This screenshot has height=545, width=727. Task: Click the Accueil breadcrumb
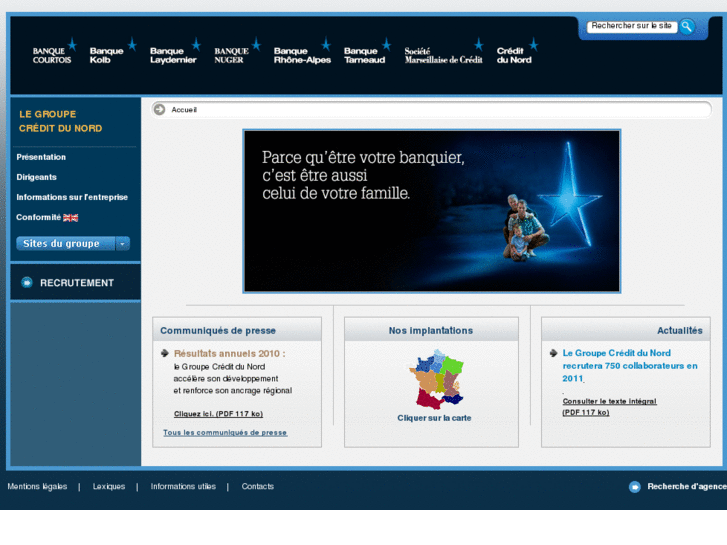coord(184,110)
